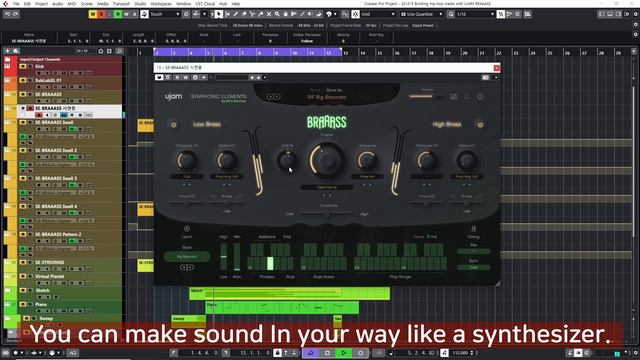Click the large Finisher knob

(327, 160)
